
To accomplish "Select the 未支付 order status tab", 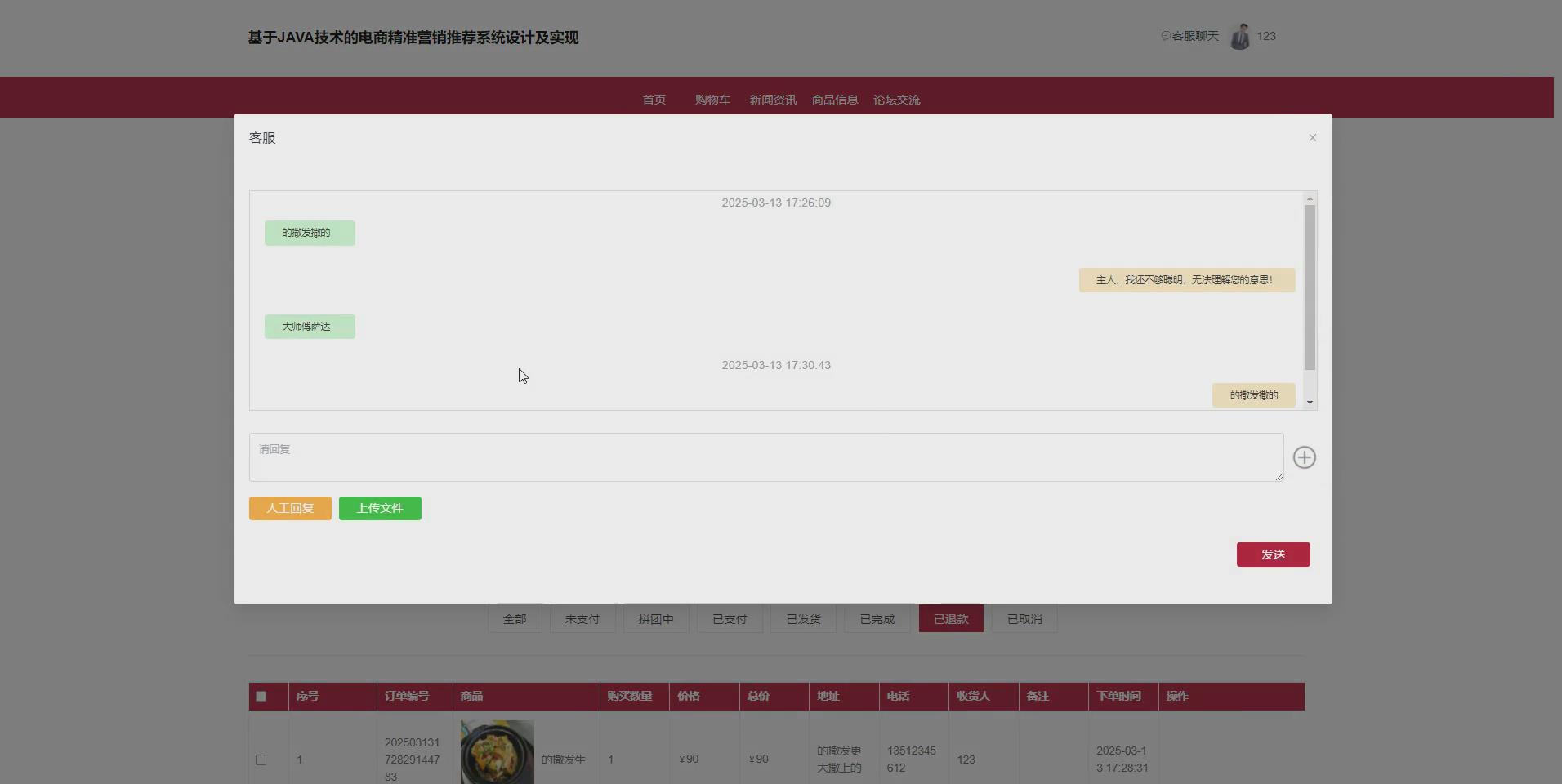I will point(582,618).
